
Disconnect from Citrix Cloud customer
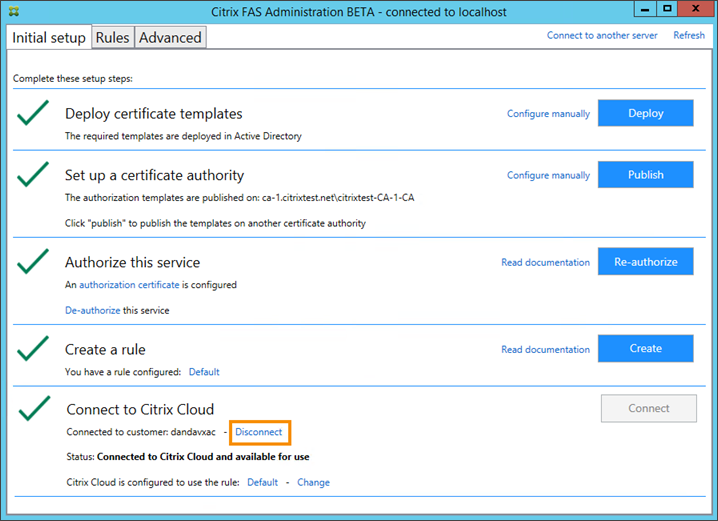(259, 432)
